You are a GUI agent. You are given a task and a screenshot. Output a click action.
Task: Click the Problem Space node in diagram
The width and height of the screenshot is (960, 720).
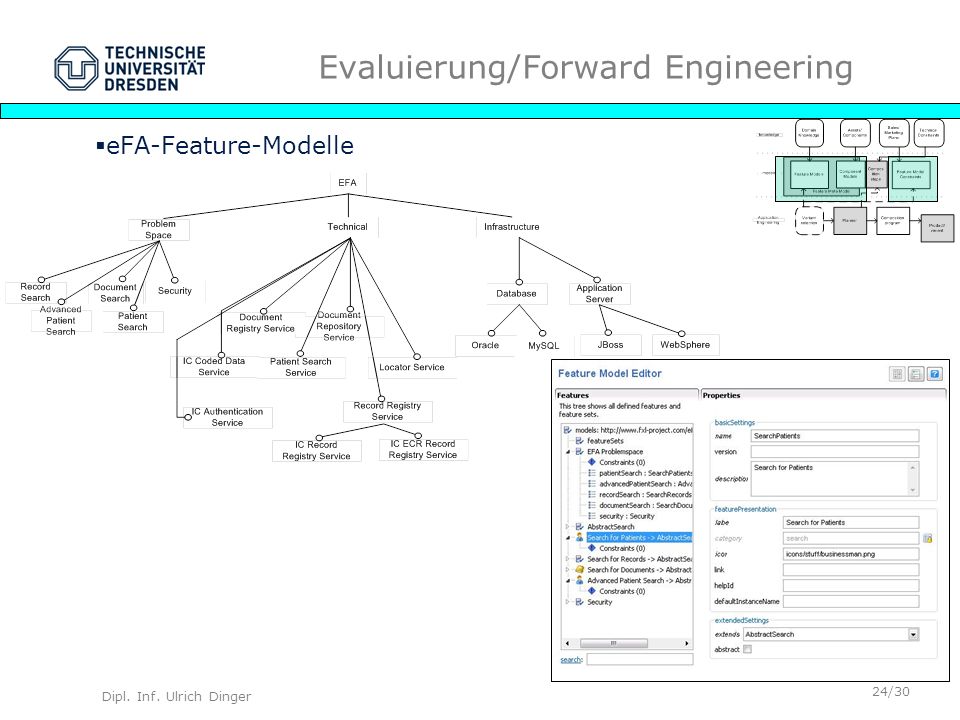[159, 230]
